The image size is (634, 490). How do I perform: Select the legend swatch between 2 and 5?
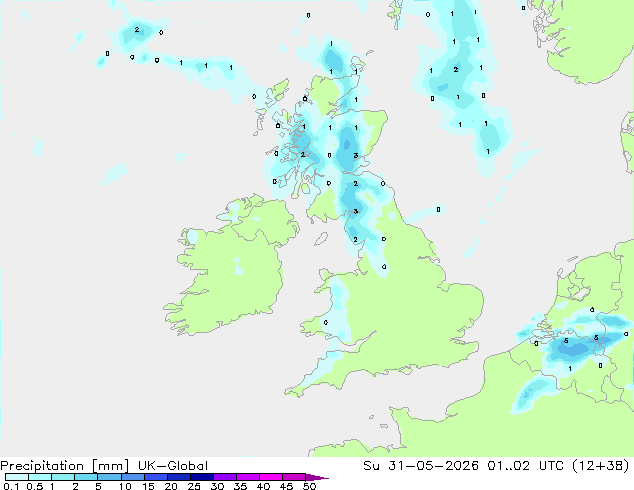tap(86, 477)
